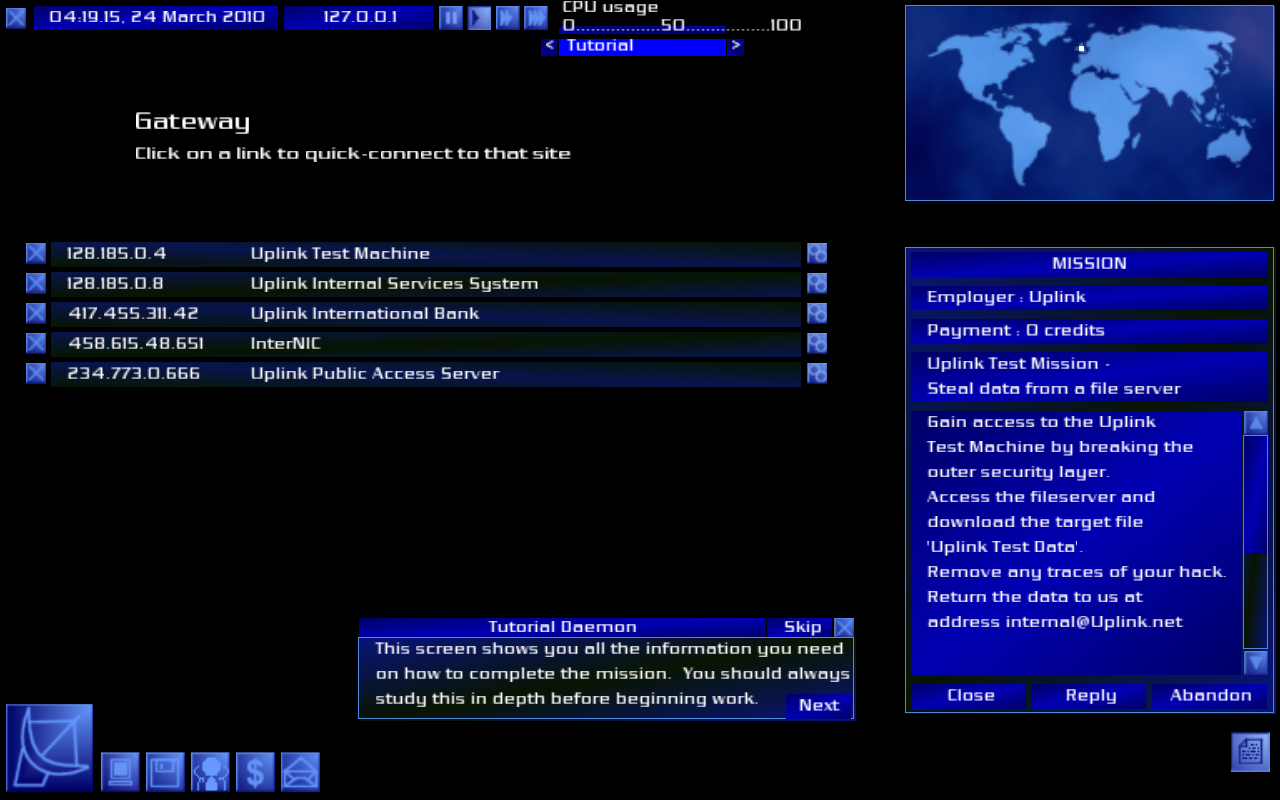Open send mail envelope icon
This screenshot has width=1280, height=800.
300,772
